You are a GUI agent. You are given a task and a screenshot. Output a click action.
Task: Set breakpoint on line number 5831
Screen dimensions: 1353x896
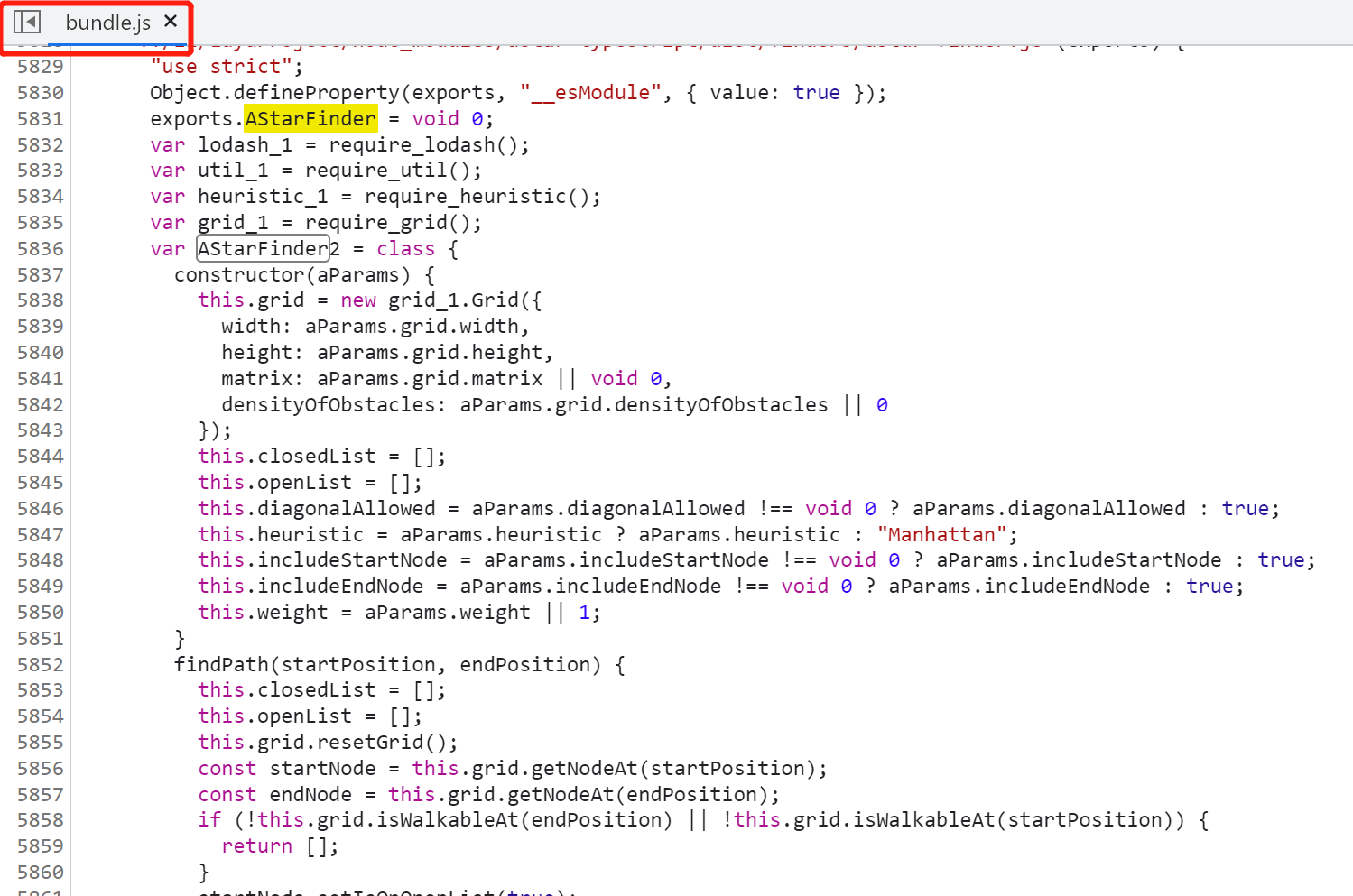[x=41, y=119]
